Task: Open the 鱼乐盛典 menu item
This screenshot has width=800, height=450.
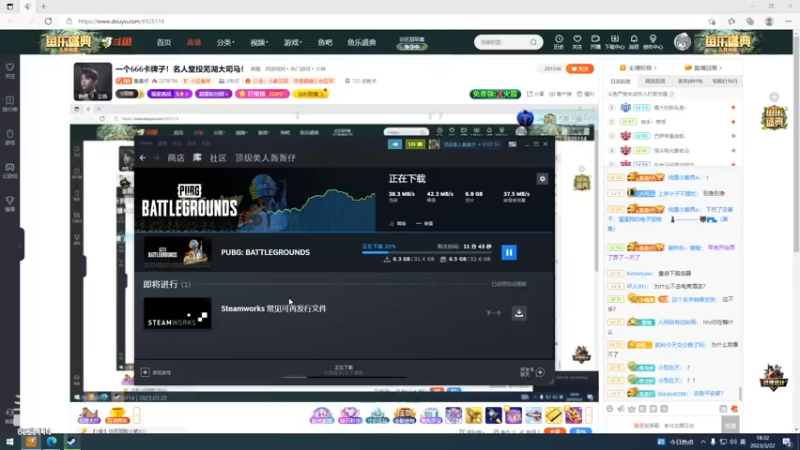Action: point(362,42)
